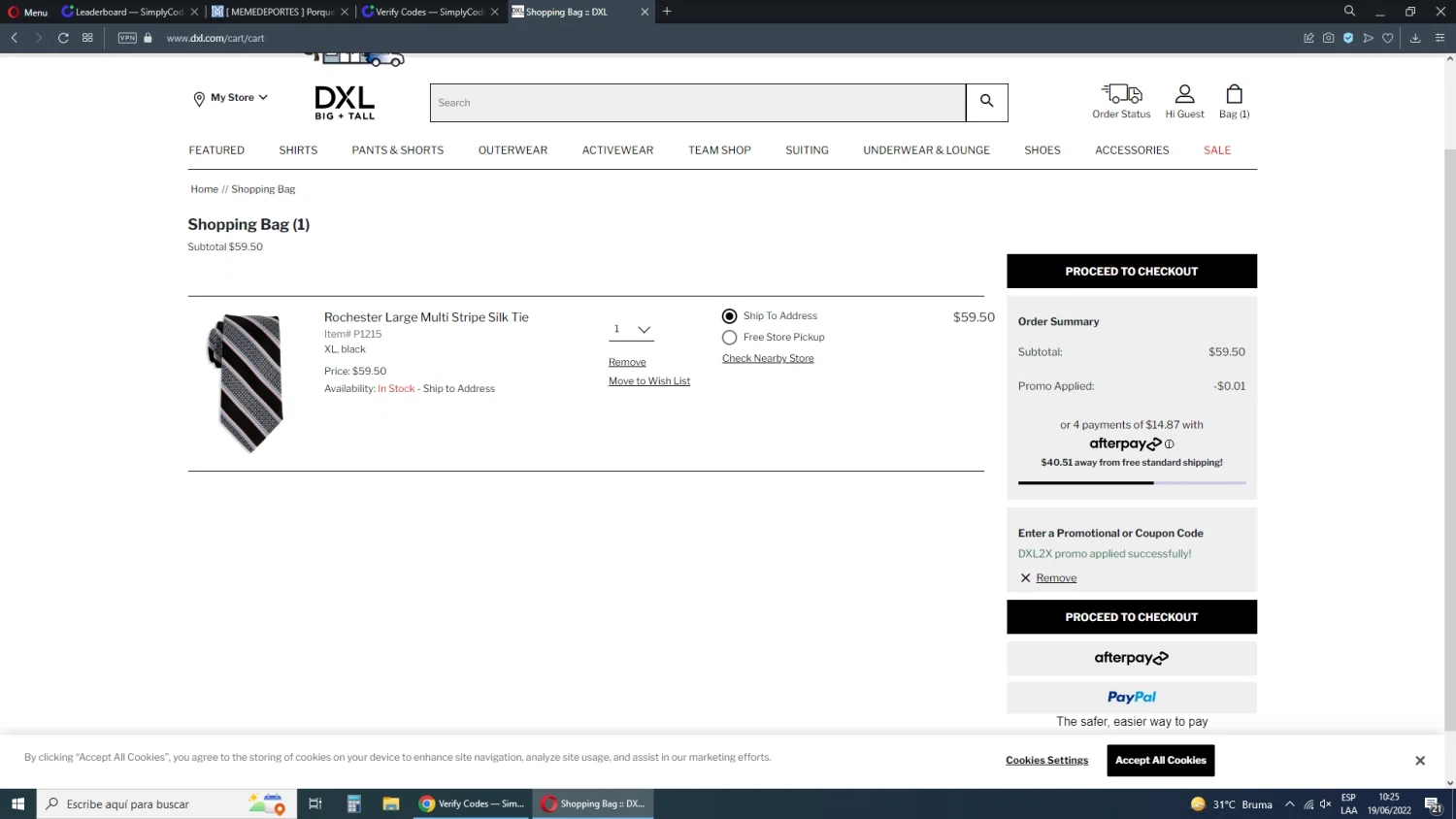Open a new browser tab

click(x=667, y=12)
